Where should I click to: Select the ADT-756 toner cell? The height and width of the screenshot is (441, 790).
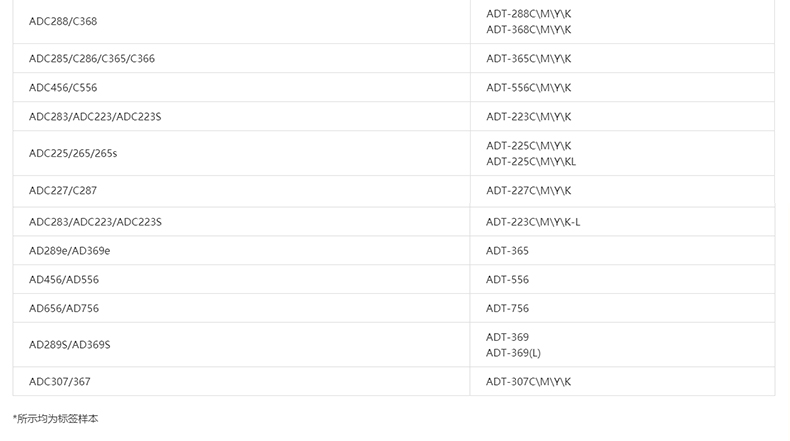(507, 308)
